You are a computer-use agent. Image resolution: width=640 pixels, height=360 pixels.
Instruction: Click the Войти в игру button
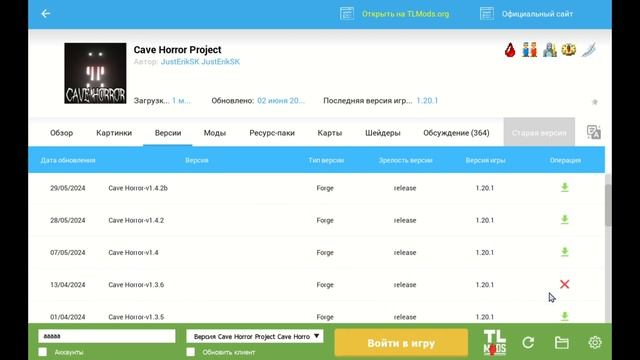click(x=401, y=343)
